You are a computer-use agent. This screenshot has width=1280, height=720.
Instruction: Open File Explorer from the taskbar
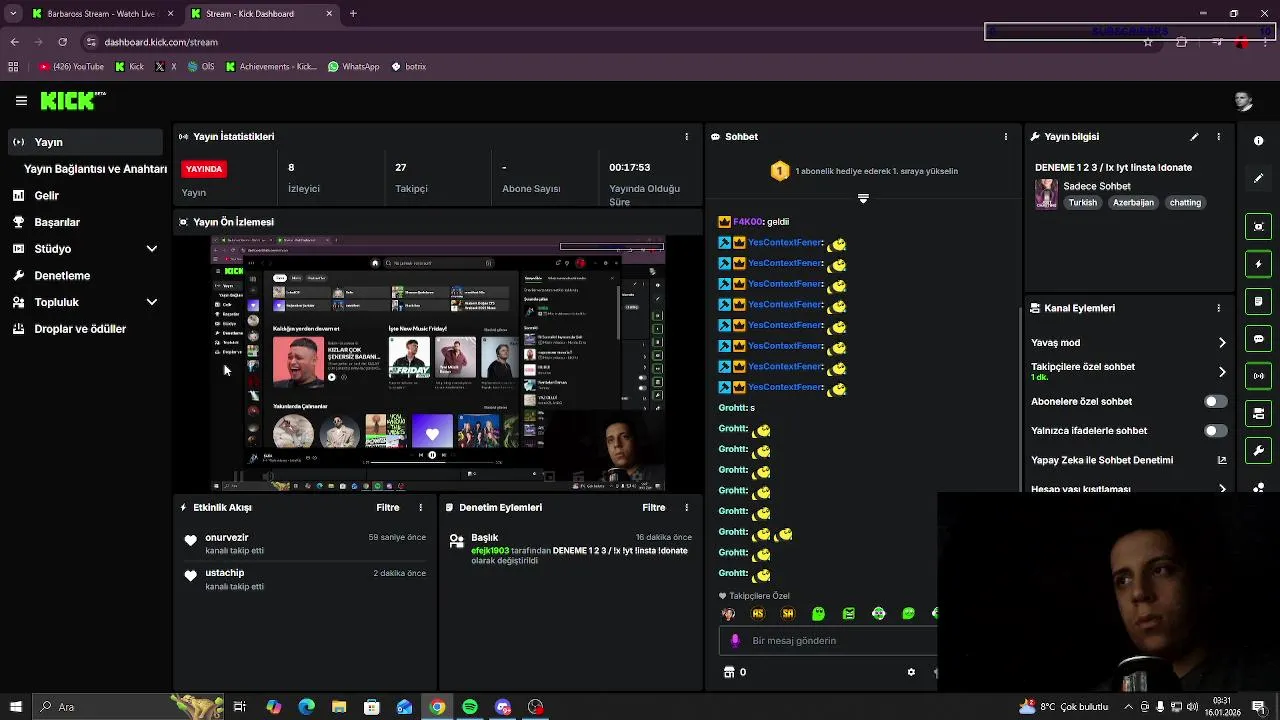pos(339,707)
